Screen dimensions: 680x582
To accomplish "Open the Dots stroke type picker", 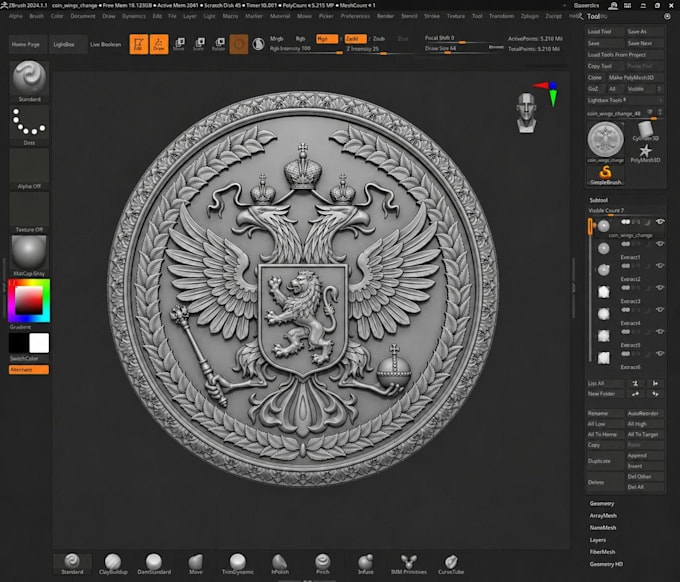I will tap(29, 125).
